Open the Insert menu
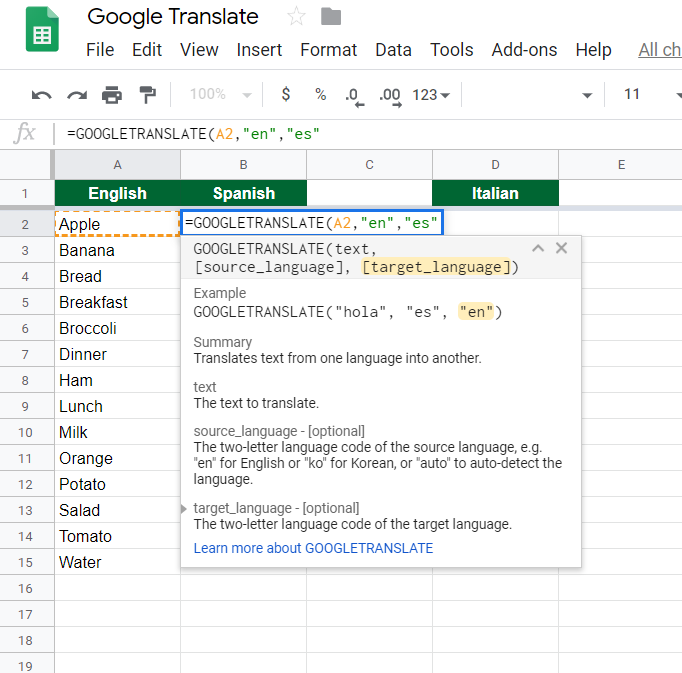 pos(259,50)
